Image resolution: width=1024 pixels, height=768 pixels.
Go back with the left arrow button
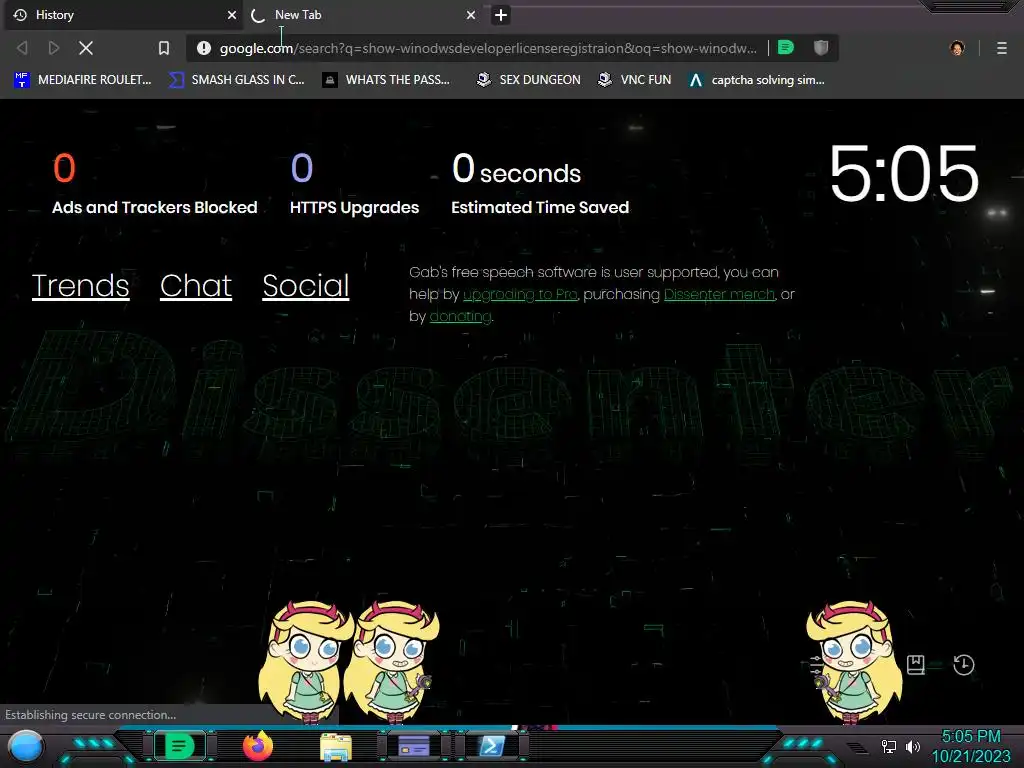(22, 48)
